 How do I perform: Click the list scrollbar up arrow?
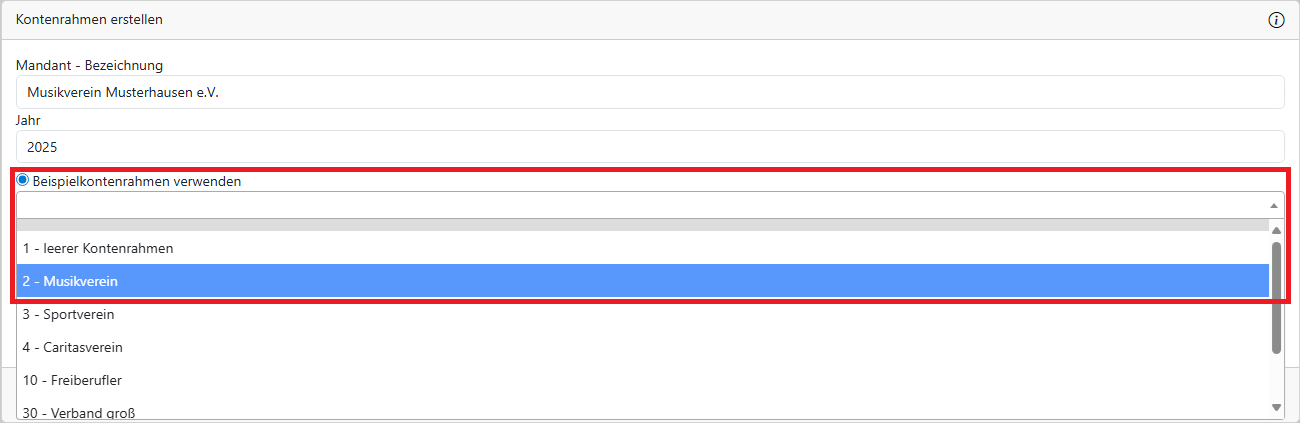(1276, 231)
